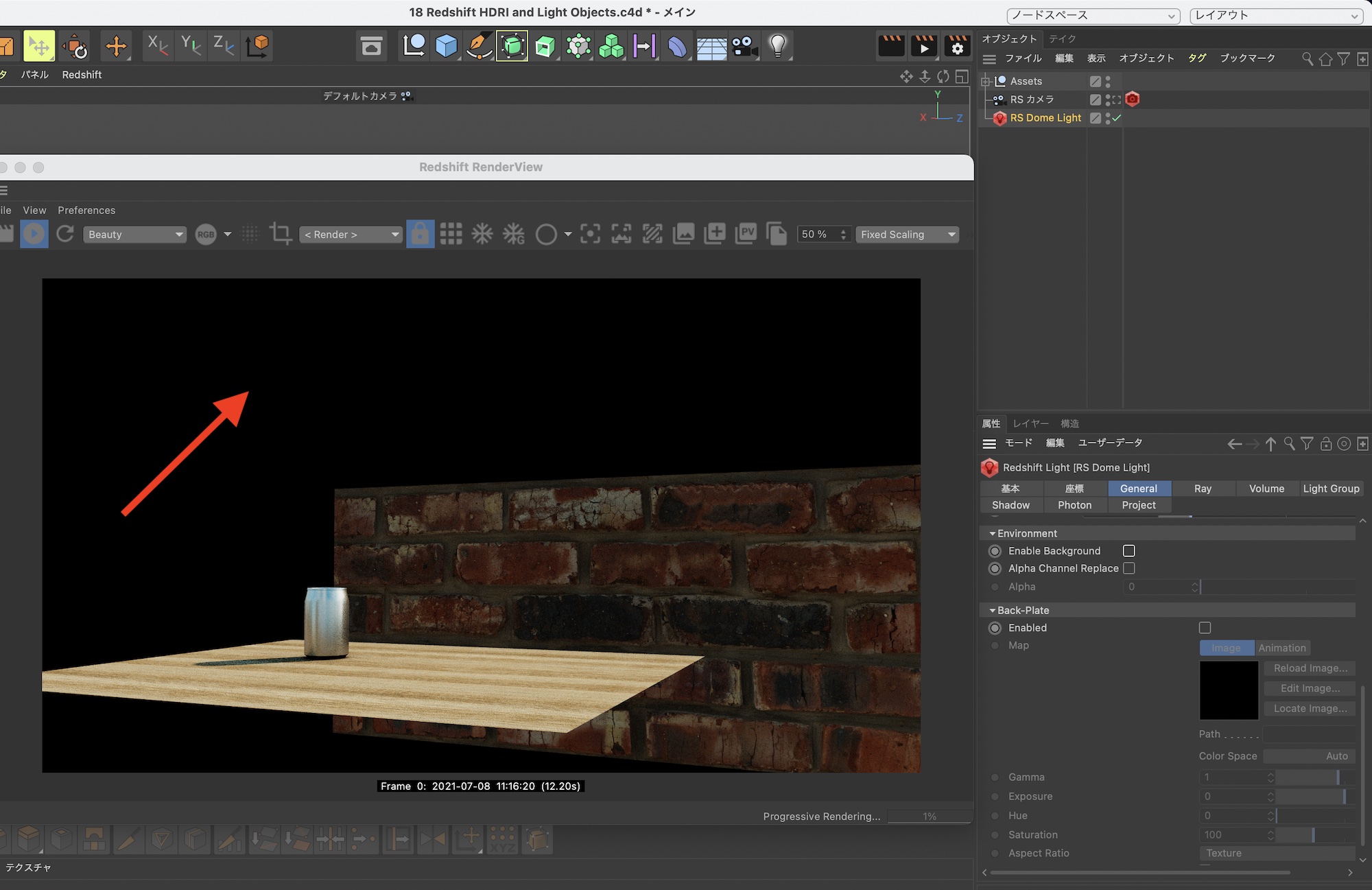The image size is (1372, 890).
Task: Switch to the Shadow tab
Action: [x=1010, y=505]
